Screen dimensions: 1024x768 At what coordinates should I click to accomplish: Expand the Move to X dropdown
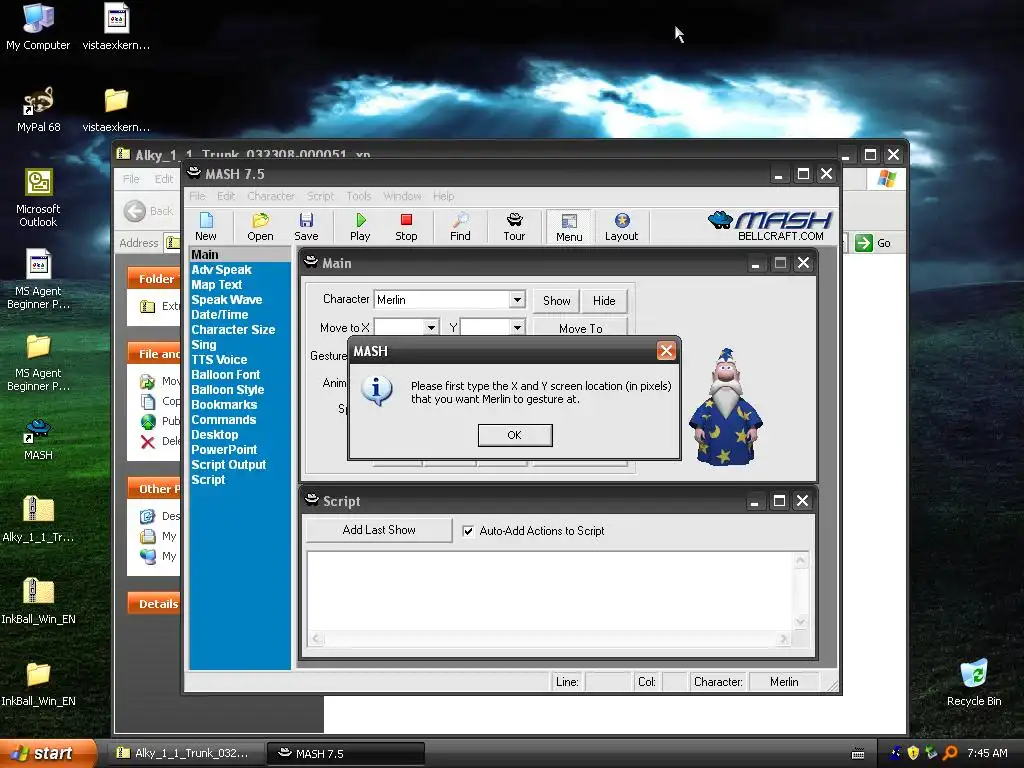(431, 327)
